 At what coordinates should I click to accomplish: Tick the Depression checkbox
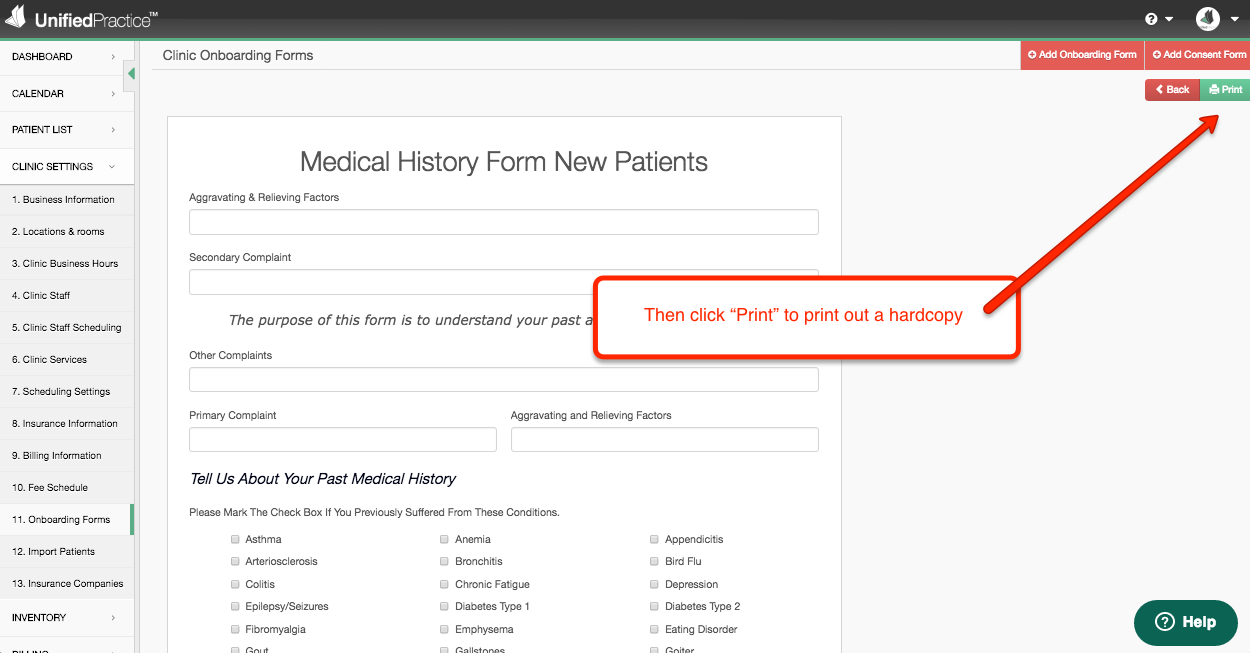[654, 584]
